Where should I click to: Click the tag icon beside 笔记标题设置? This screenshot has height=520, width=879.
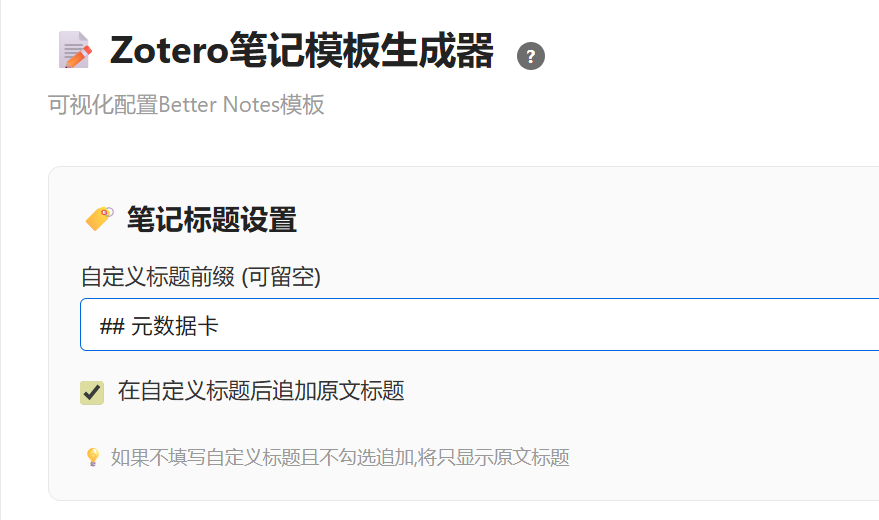(99, 218)
